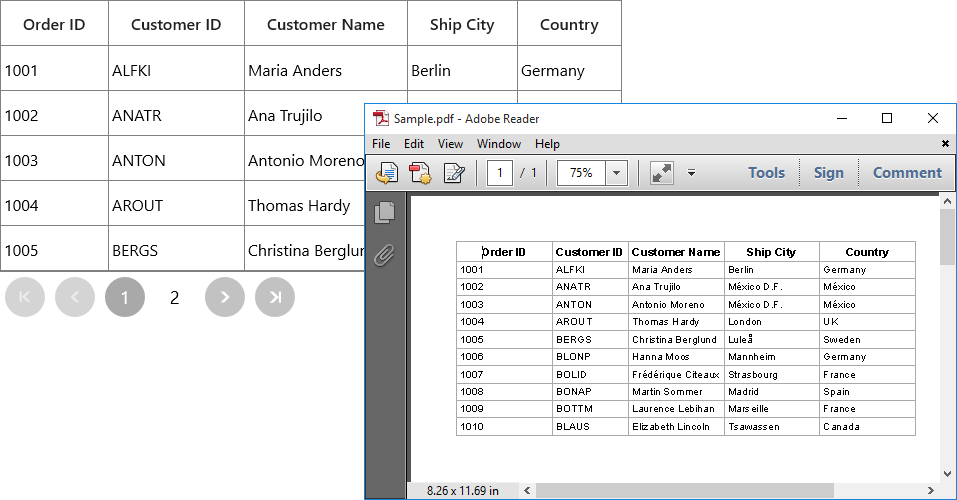Screen dimensions: 957x500
Task: Click the scroll up arrow in Reader
Action: tap(947, 201)
